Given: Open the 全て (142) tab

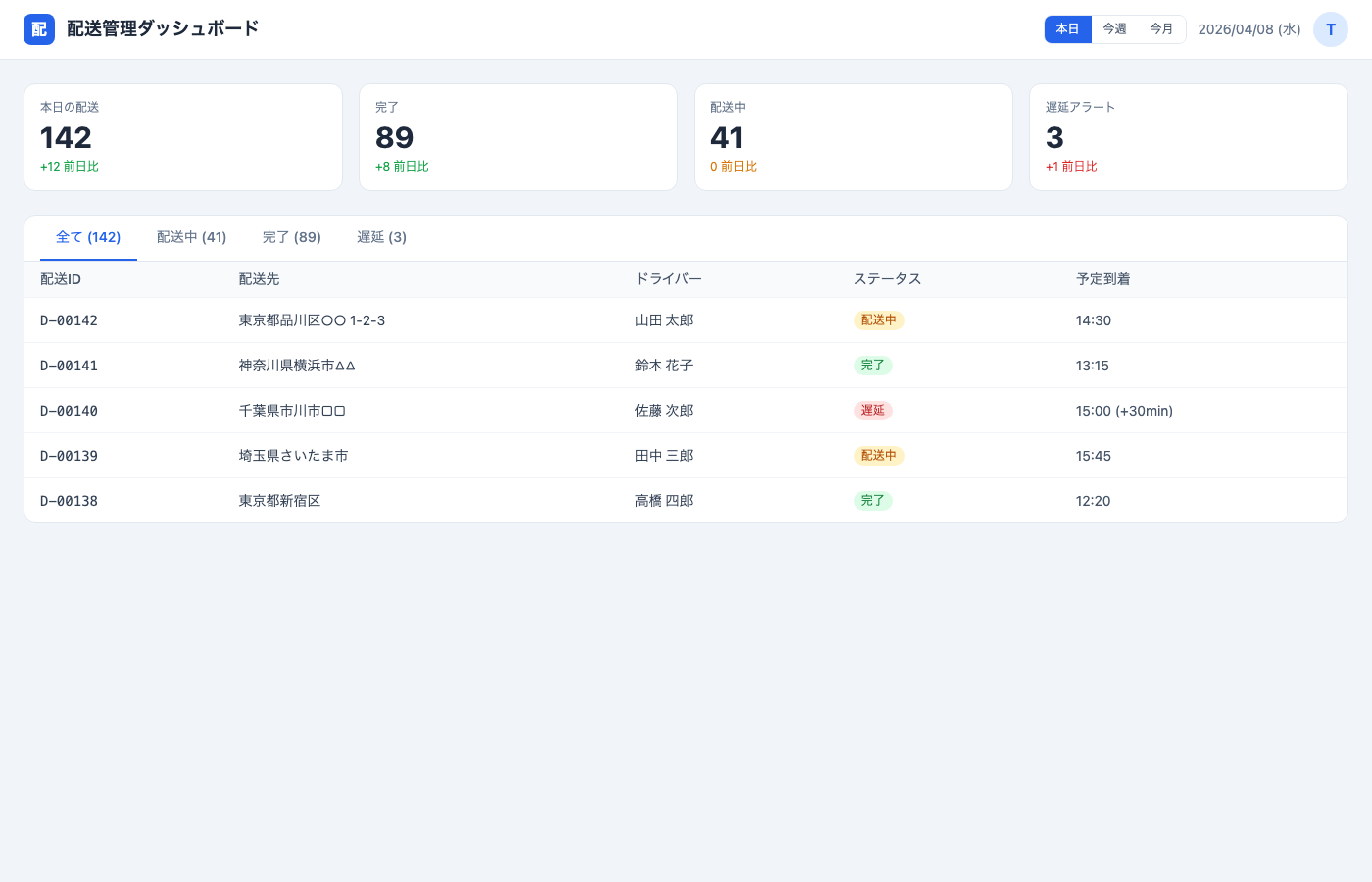Looking at the screenshot, I should tap(88, 237).
